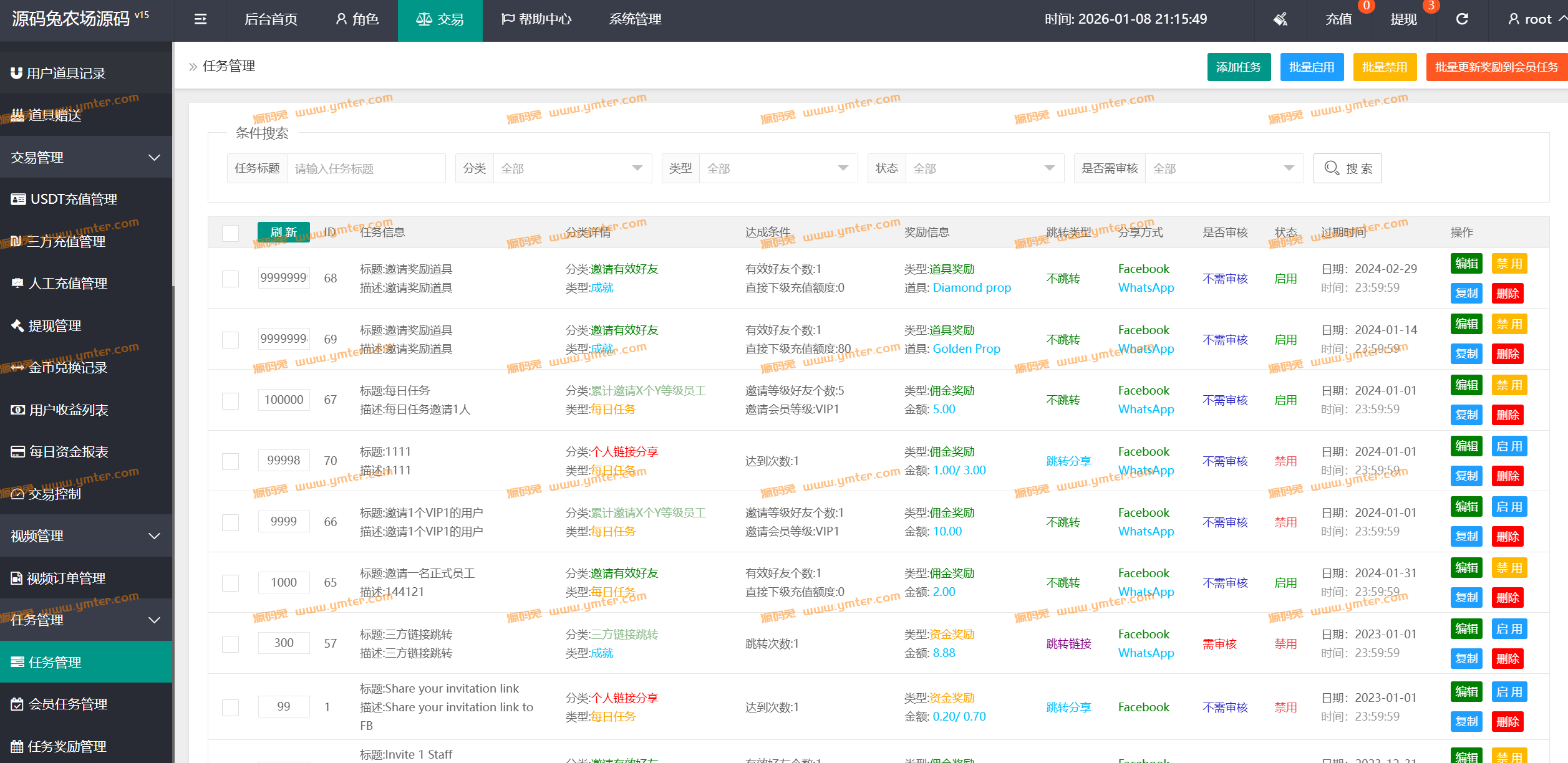This screenshot has height=763, width=1568.
Task: Open the 状态 filter dropdown
Action: coord(984,168)
